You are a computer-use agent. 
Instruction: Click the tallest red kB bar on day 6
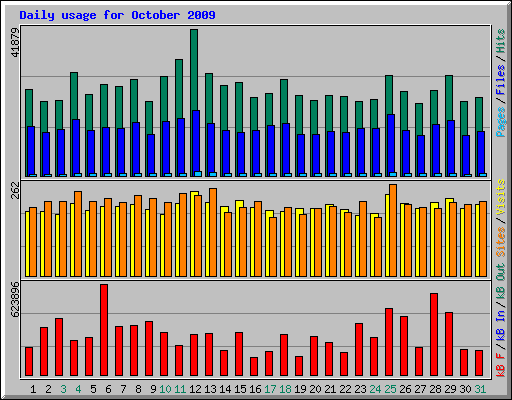[104, 330]
